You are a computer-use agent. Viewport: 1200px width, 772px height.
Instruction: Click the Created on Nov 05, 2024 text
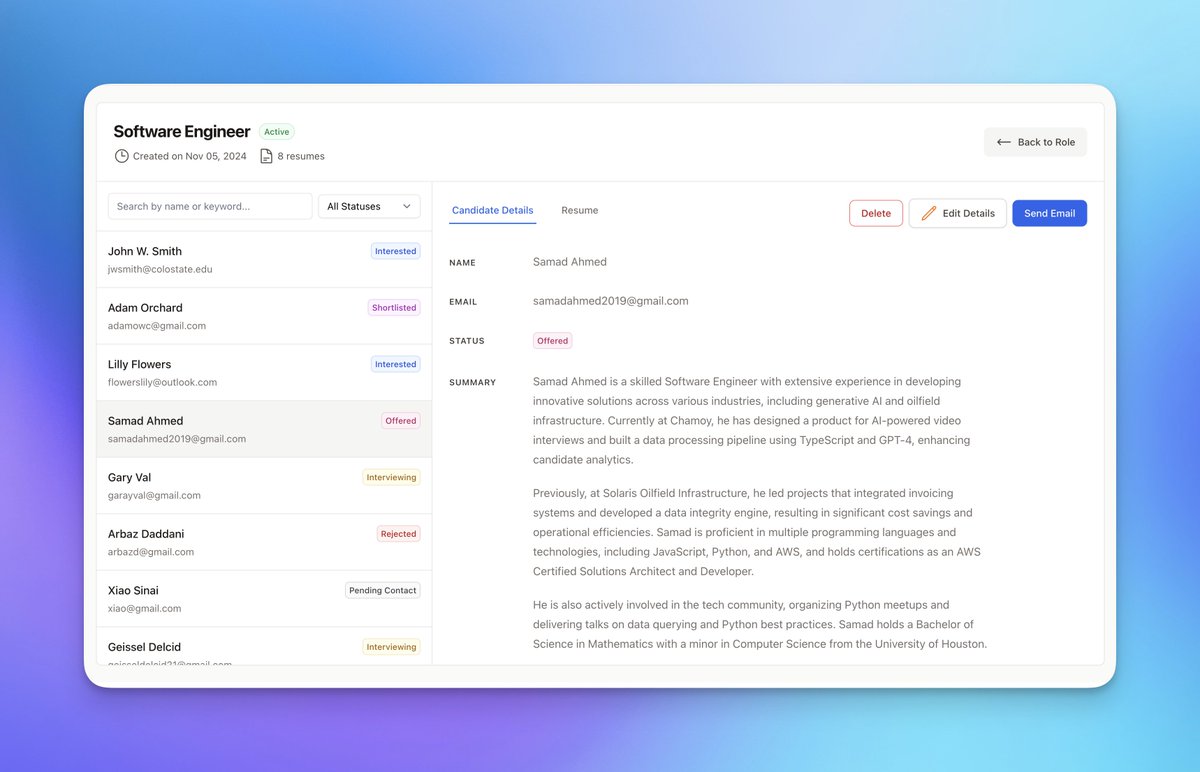(190, 156)
